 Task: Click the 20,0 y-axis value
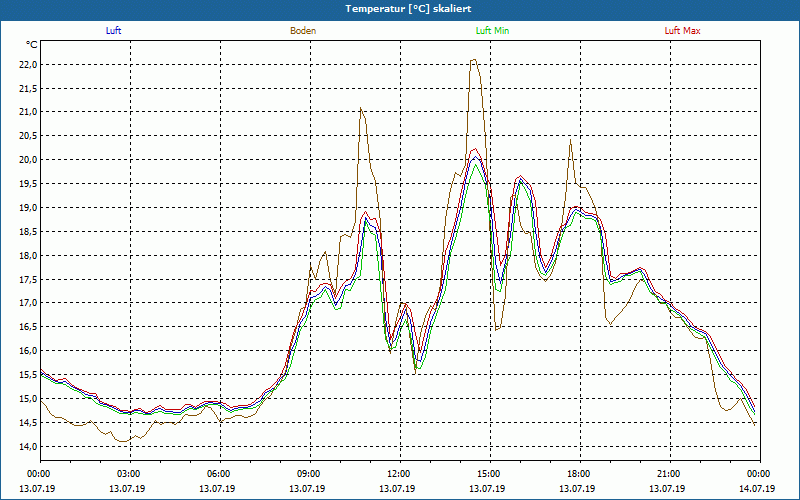point(28,160)
